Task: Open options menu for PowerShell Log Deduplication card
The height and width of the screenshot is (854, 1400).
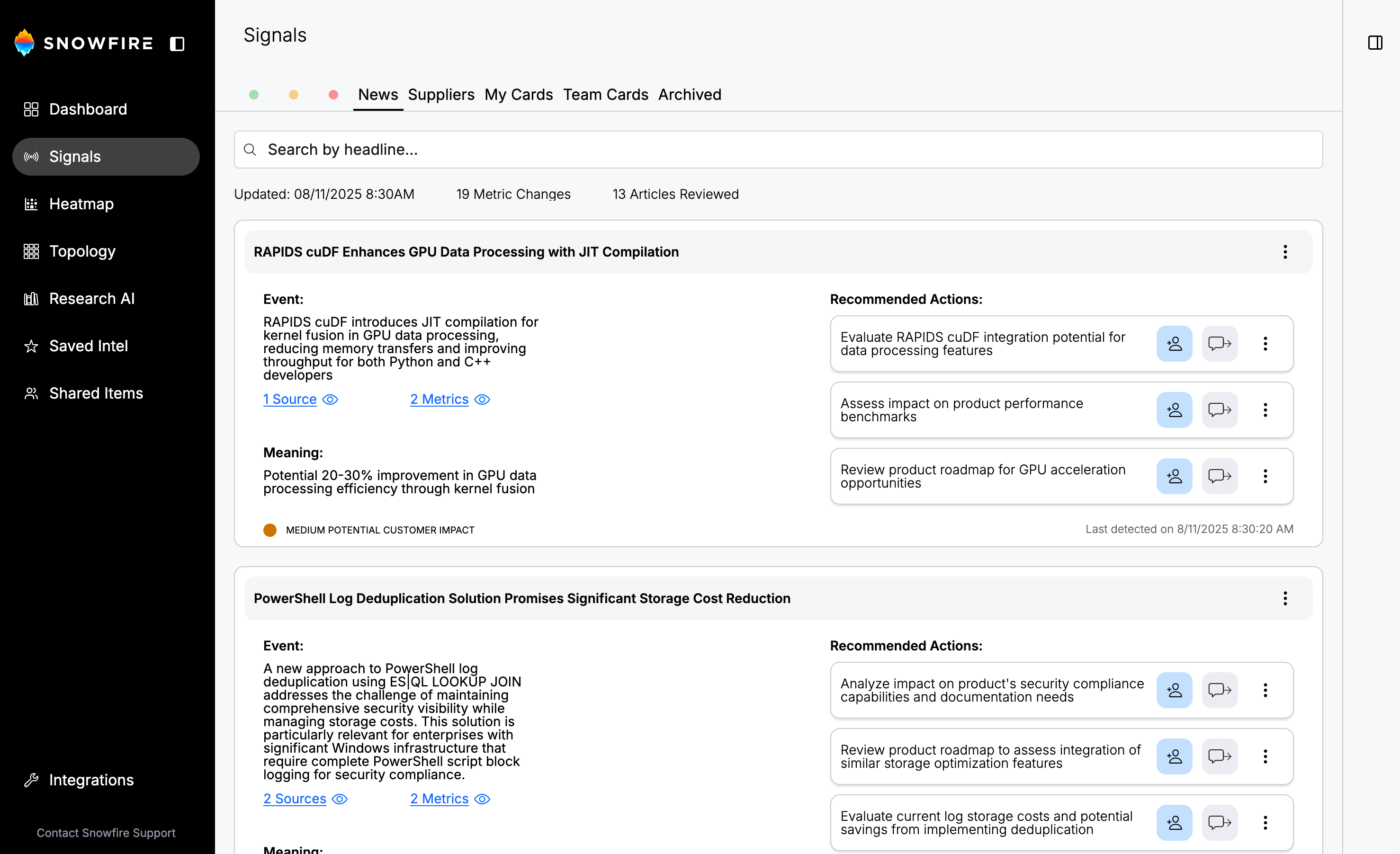Action: (1285, 598)
